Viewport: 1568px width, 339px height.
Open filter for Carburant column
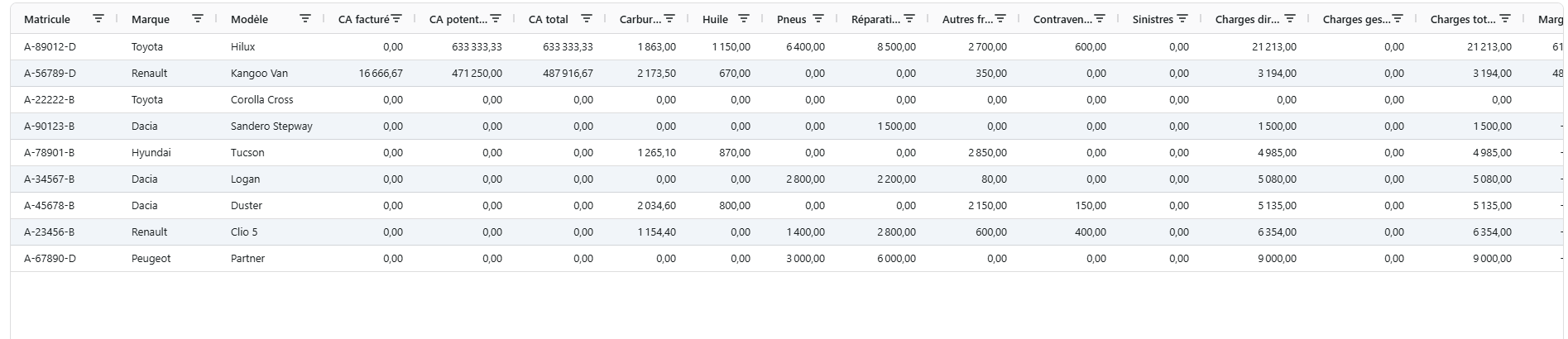669,19
